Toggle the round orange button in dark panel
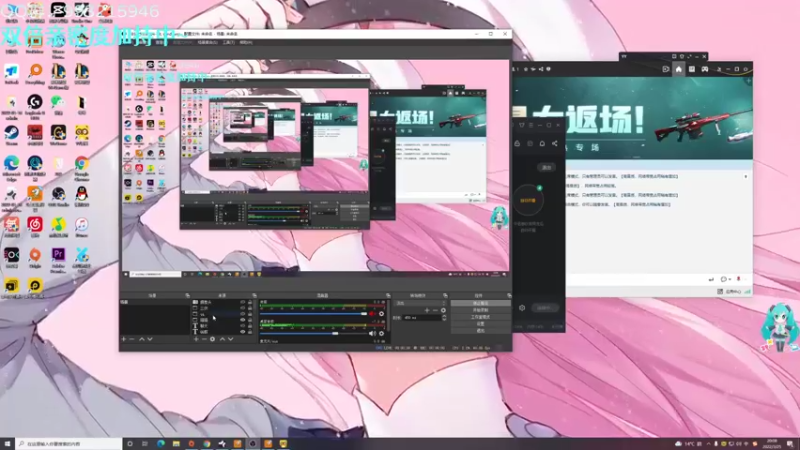 pos(528,200)
